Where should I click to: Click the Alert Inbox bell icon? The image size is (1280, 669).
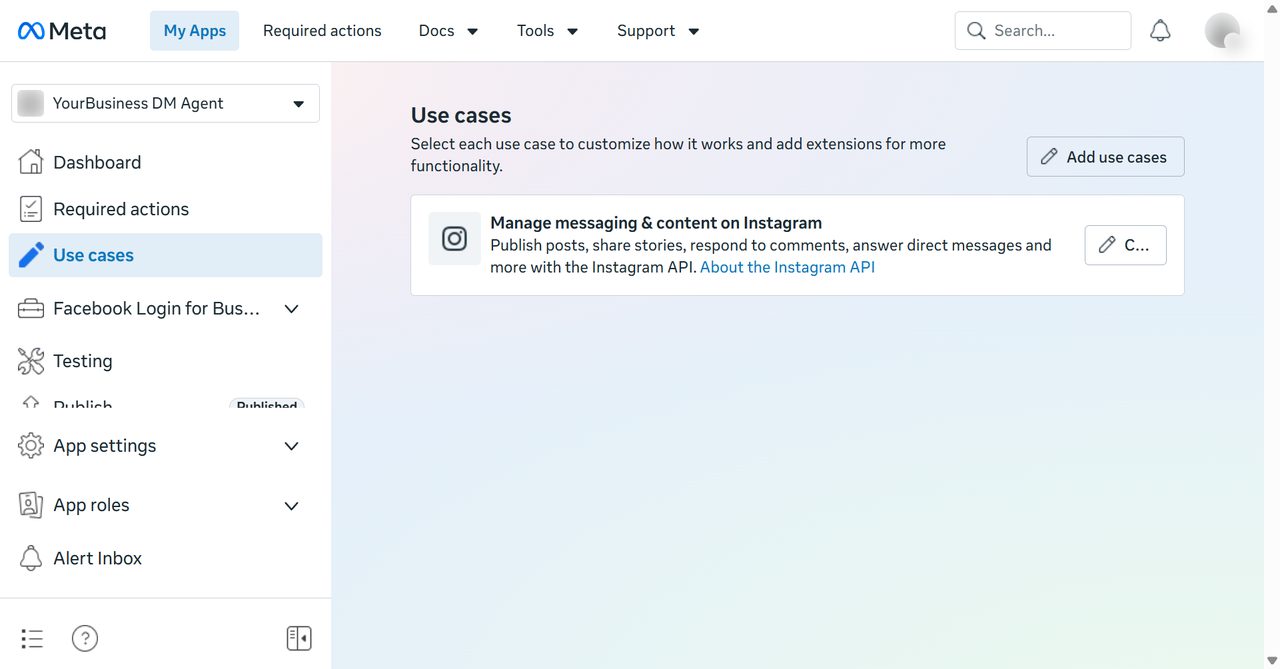31,558
